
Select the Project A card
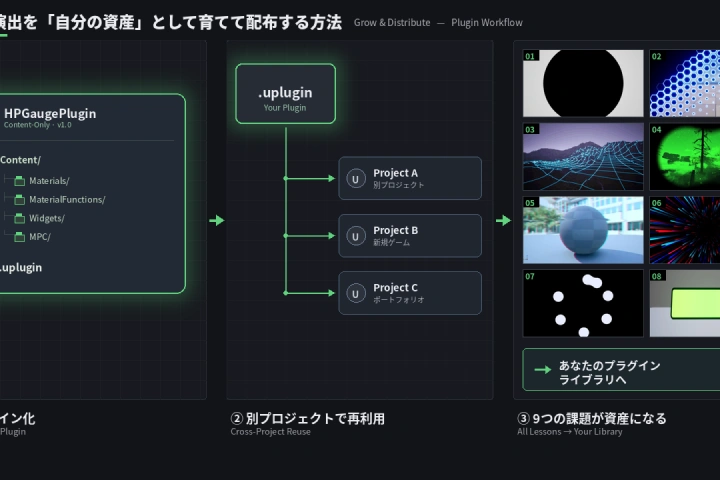tap(410, 178)
